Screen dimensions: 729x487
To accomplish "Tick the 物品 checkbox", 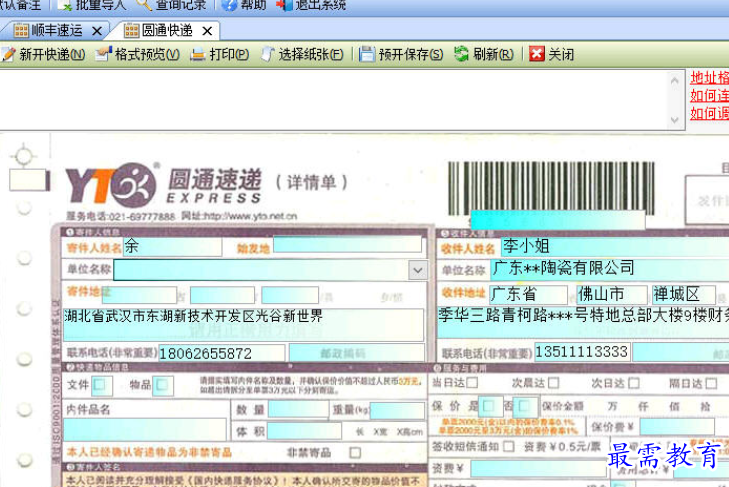I will [162, 385].
